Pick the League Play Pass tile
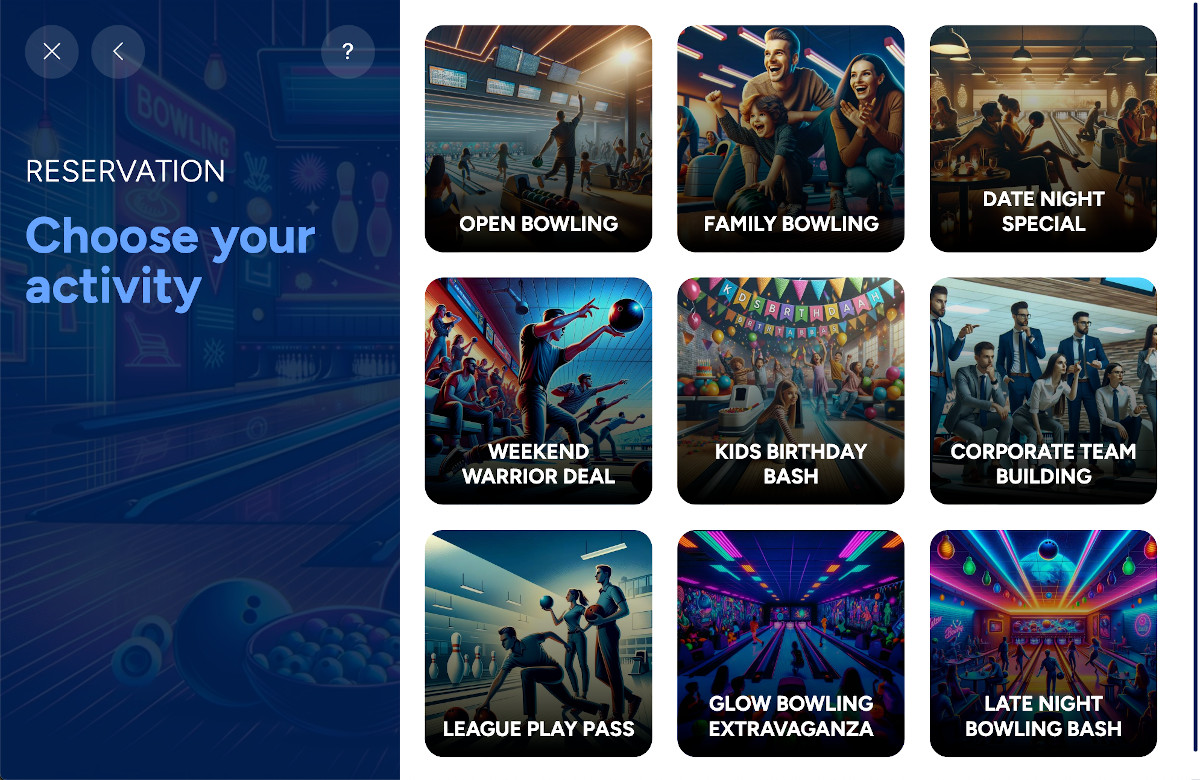The height and width of the screenshot is (780, 1200). click(x=538, y=643)
